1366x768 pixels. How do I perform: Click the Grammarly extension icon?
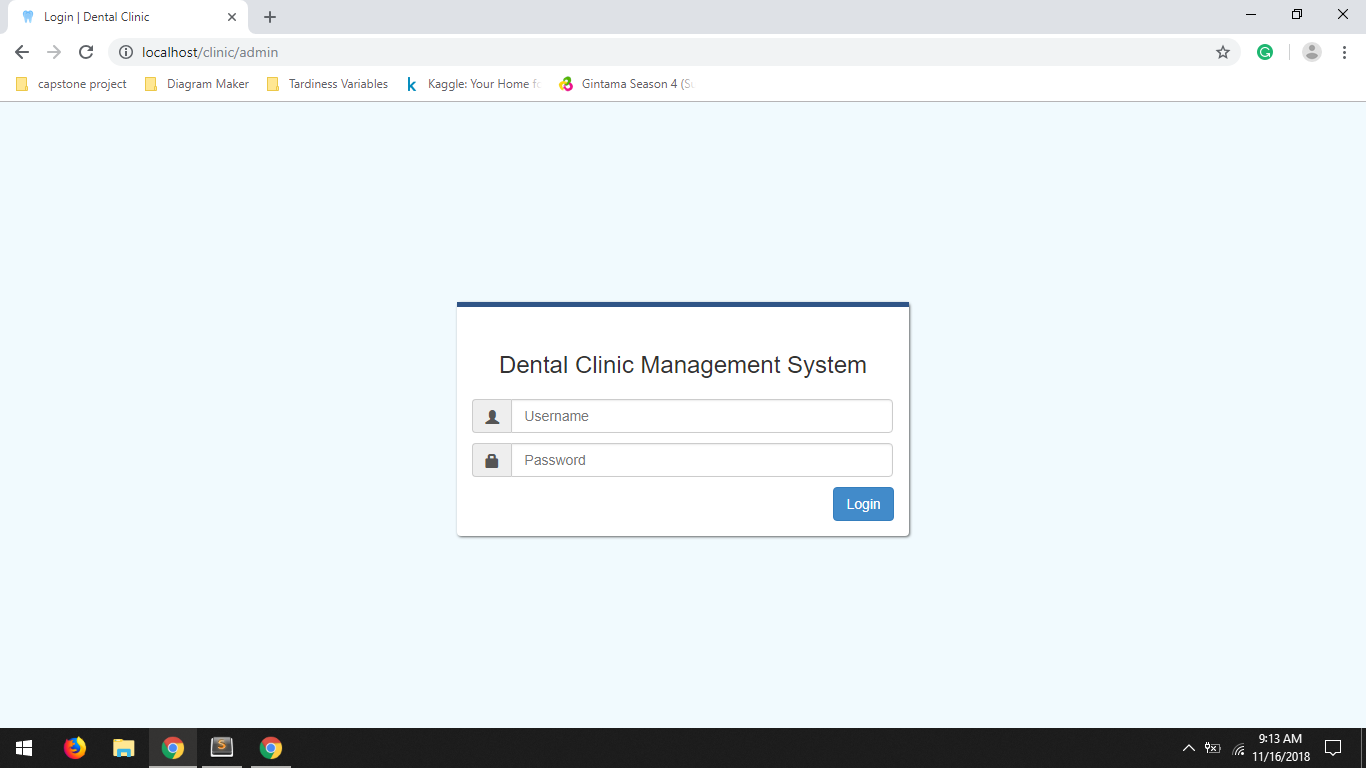[x=1264, y=51]
